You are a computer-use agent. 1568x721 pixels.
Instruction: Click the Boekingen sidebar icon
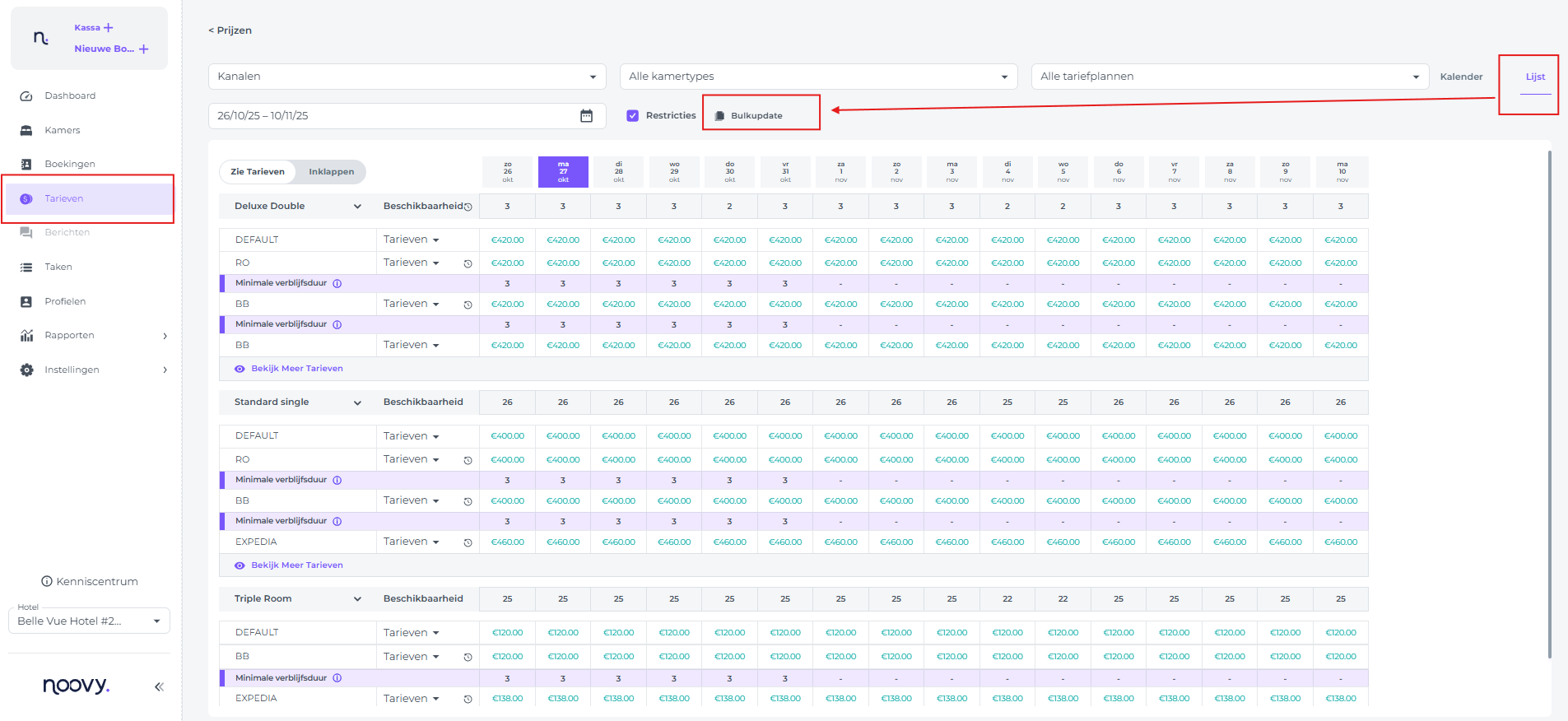click(26, 165)
